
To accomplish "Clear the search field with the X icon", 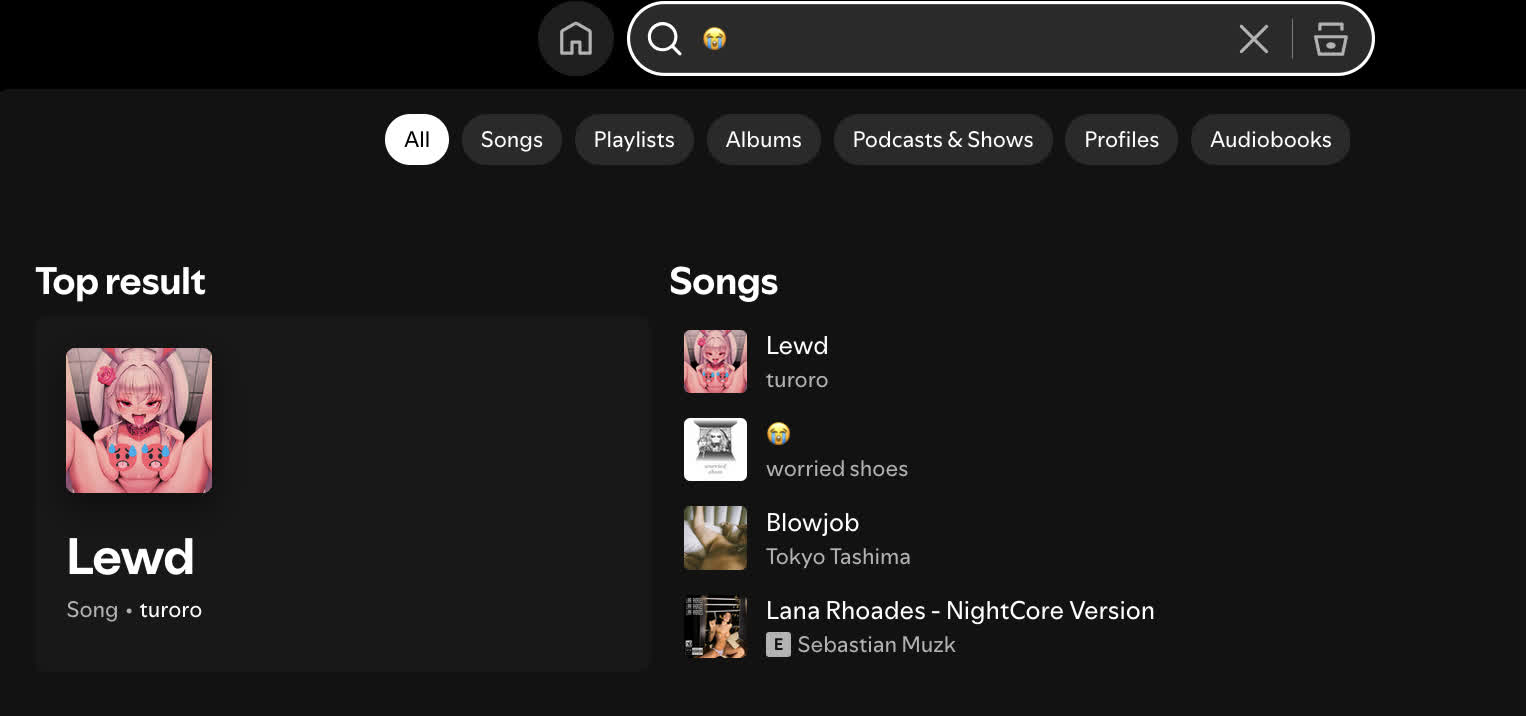I will point(1253,39).
